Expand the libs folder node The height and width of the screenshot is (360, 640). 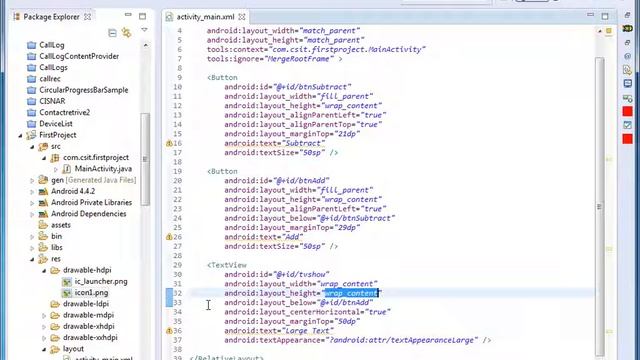pos(32,248)
